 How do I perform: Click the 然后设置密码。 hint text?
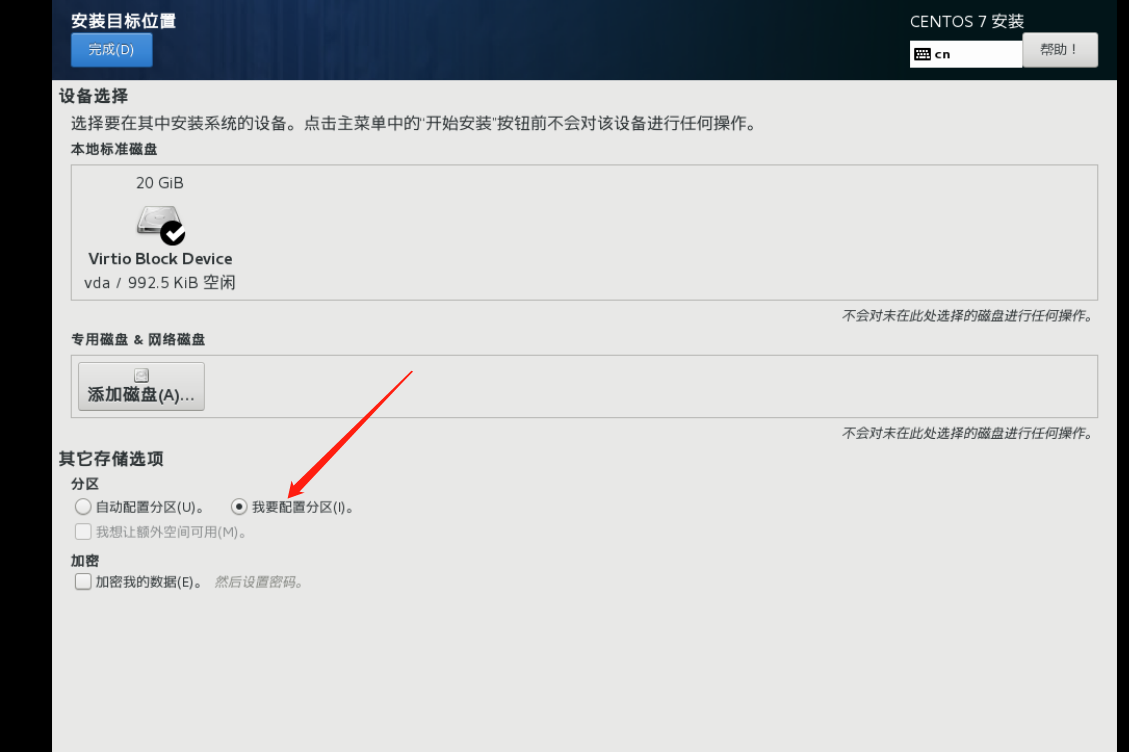click(258, 582)
